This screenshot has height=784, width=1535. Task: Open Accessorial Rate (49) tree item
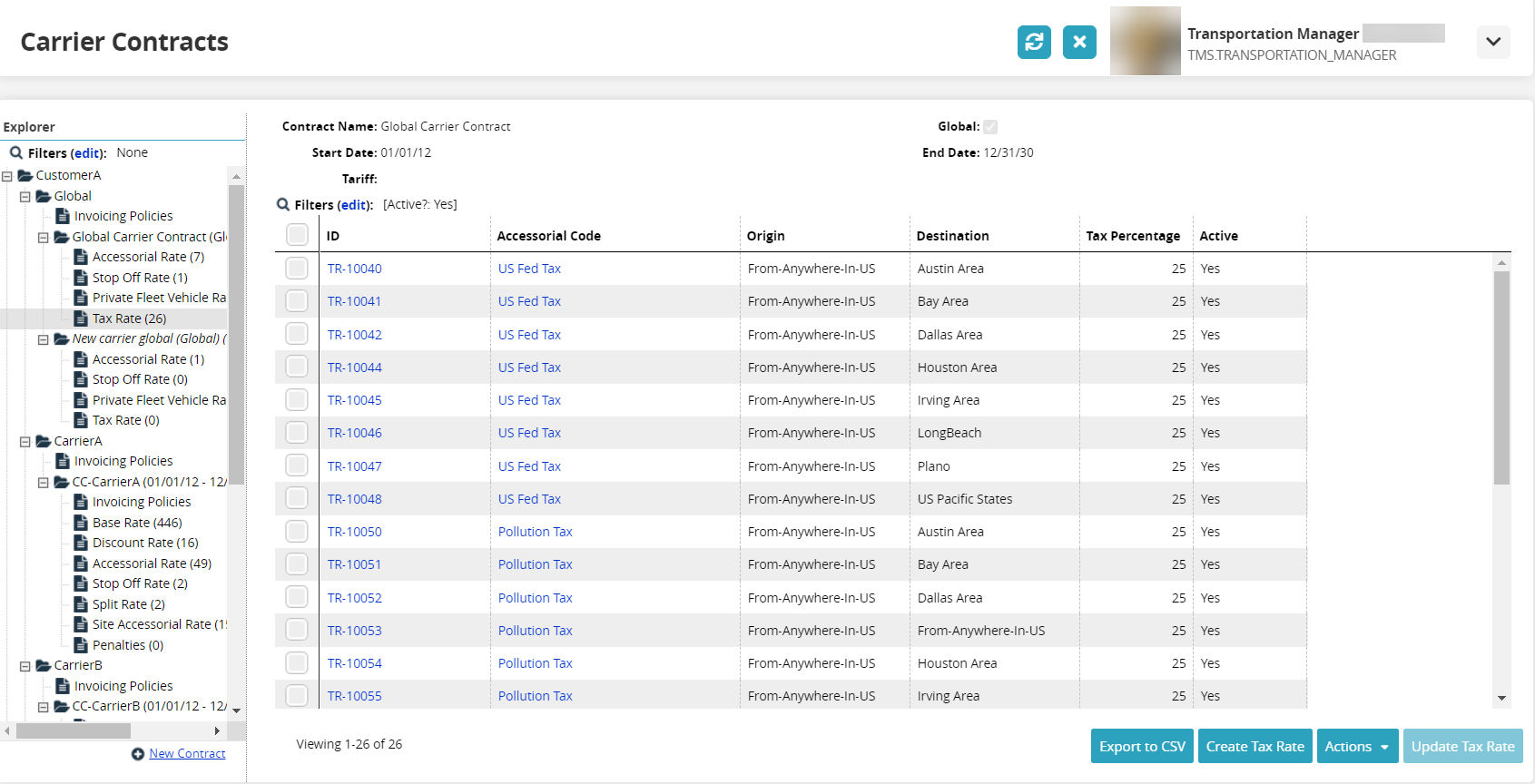152,563
